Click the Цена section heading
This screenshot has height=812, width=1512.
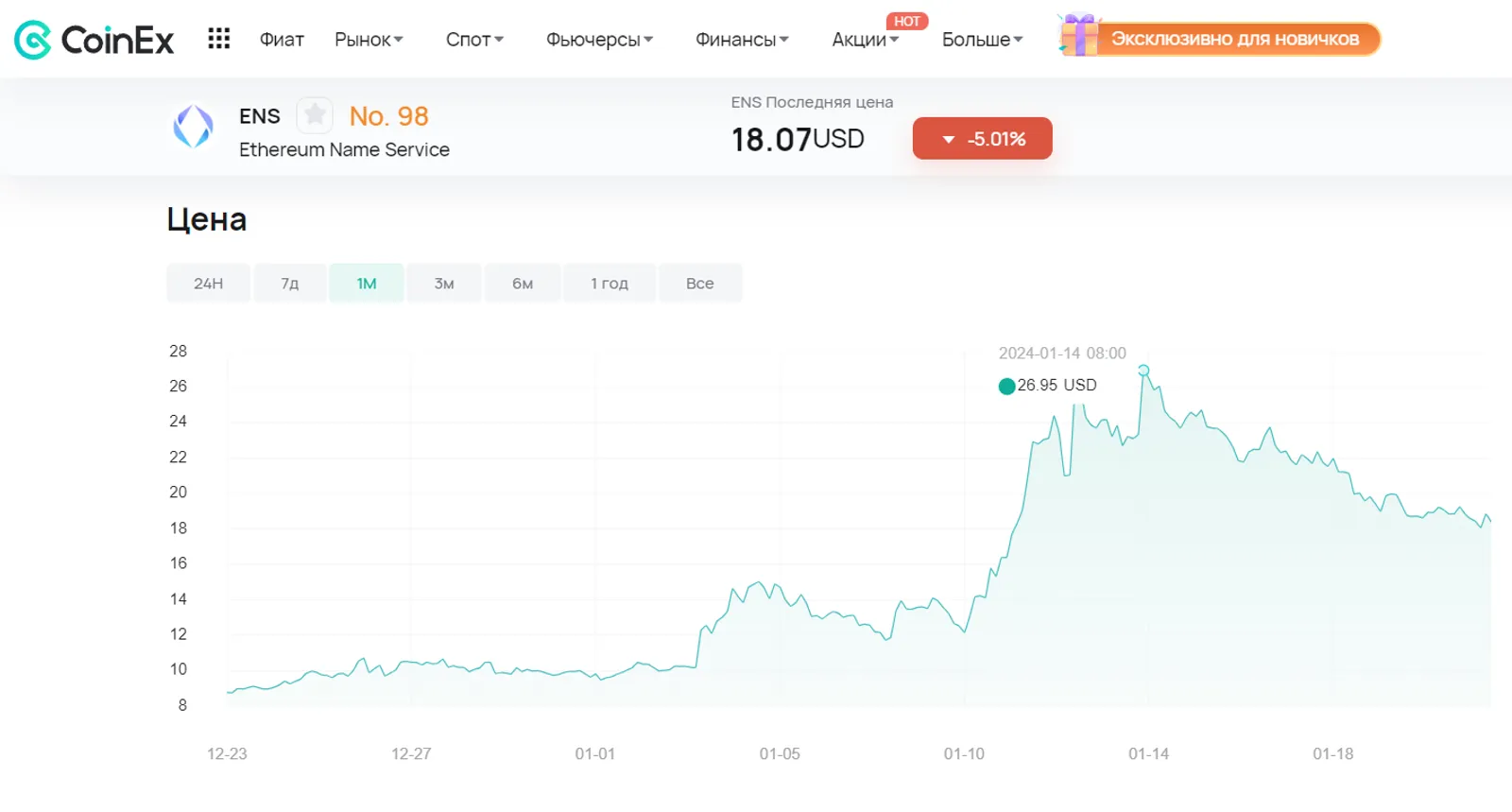(x=207, y=219)
